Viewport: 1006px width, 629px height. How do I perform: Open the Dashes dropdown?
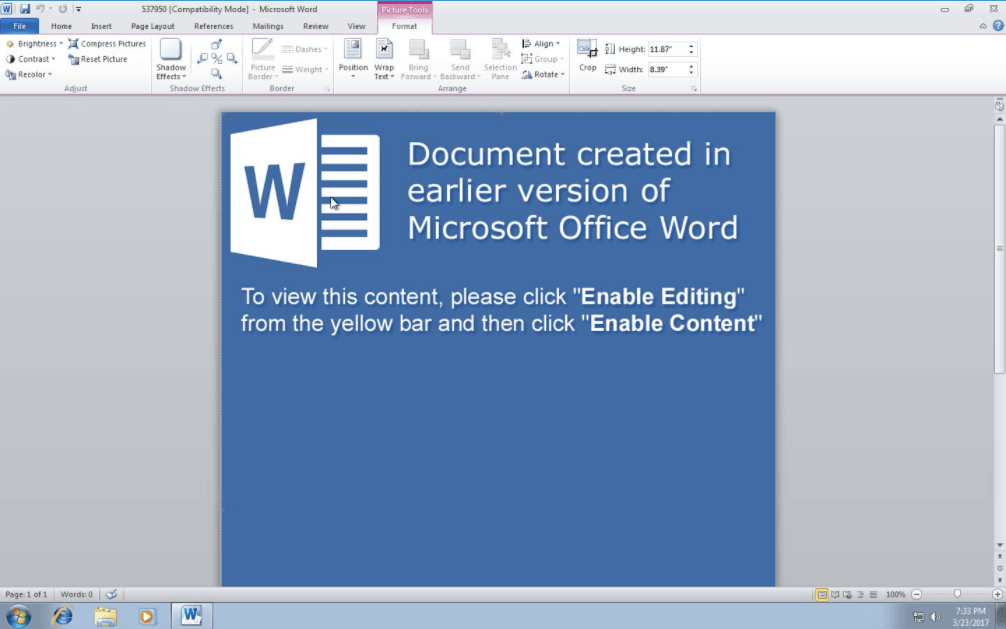[x=305, y=49]
